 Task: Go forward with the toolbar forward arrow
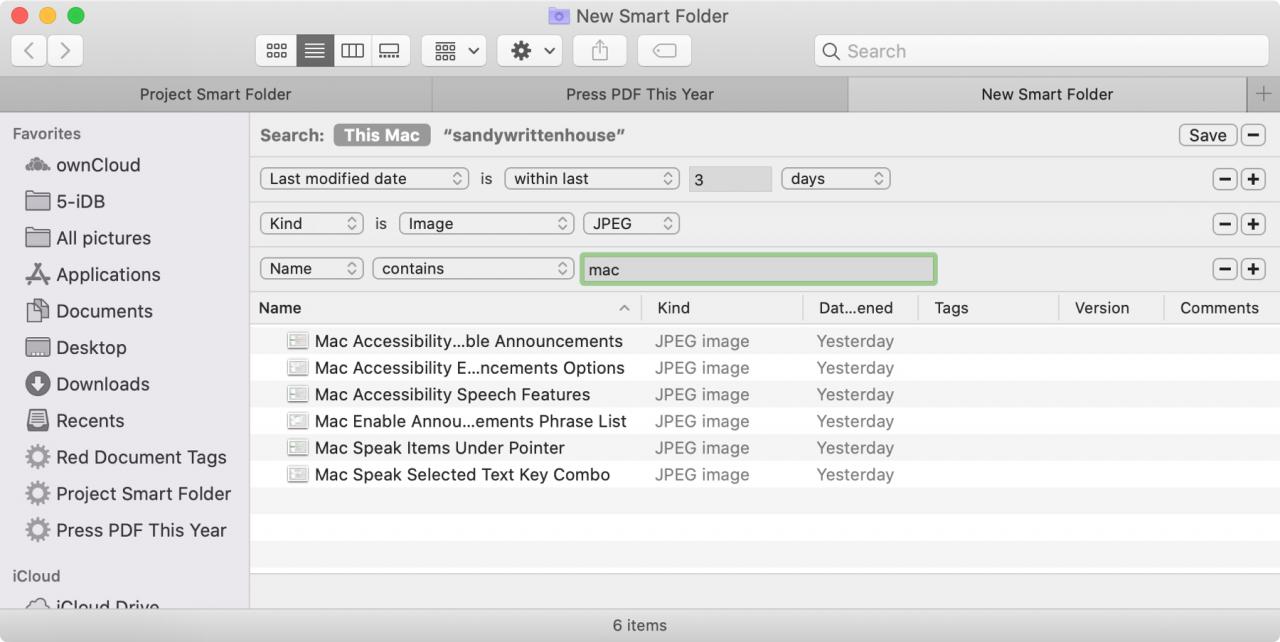pyautogui.click(x=65, y=51)
